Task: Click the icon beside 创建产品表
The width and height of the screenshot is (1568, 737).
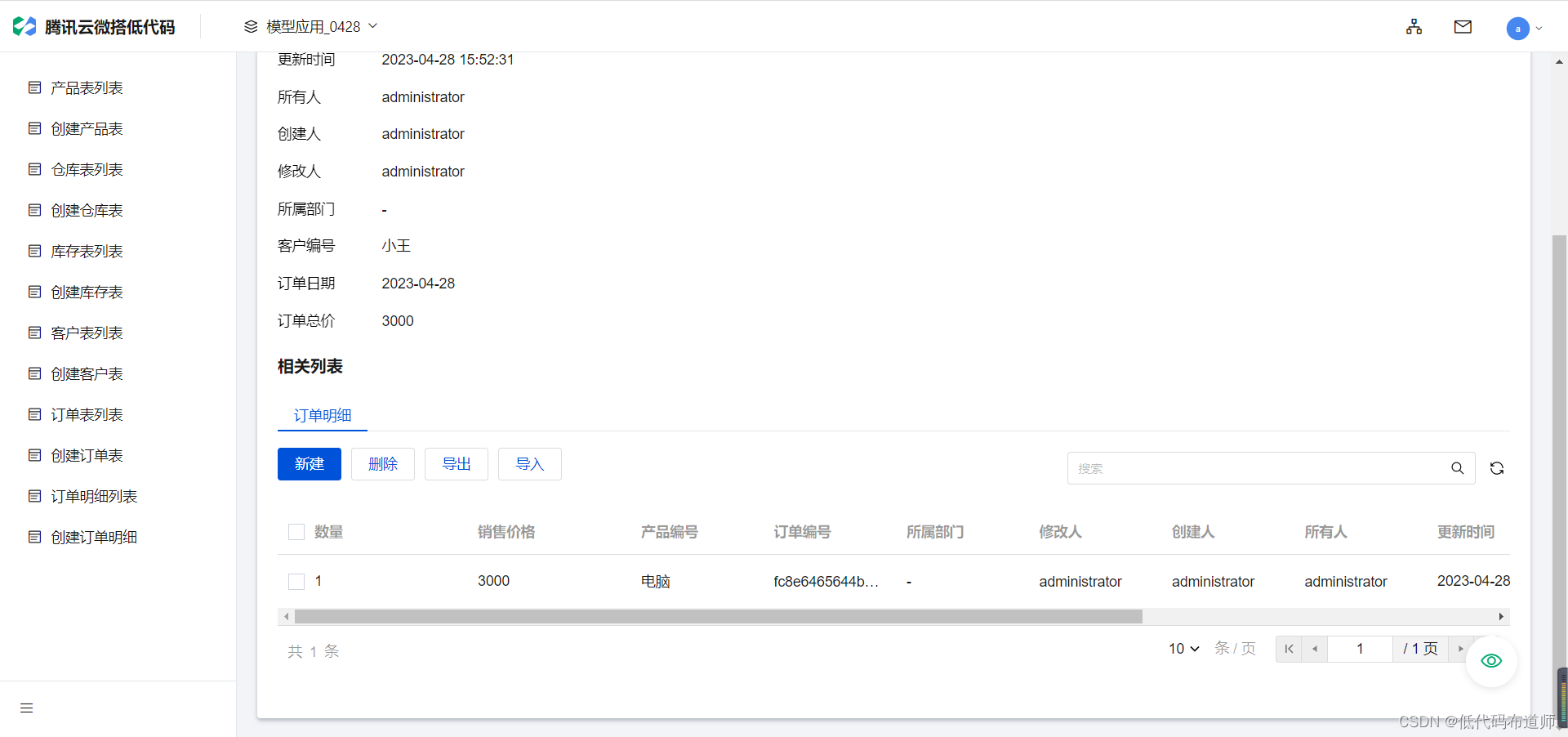Action: [x=34, y=128]
